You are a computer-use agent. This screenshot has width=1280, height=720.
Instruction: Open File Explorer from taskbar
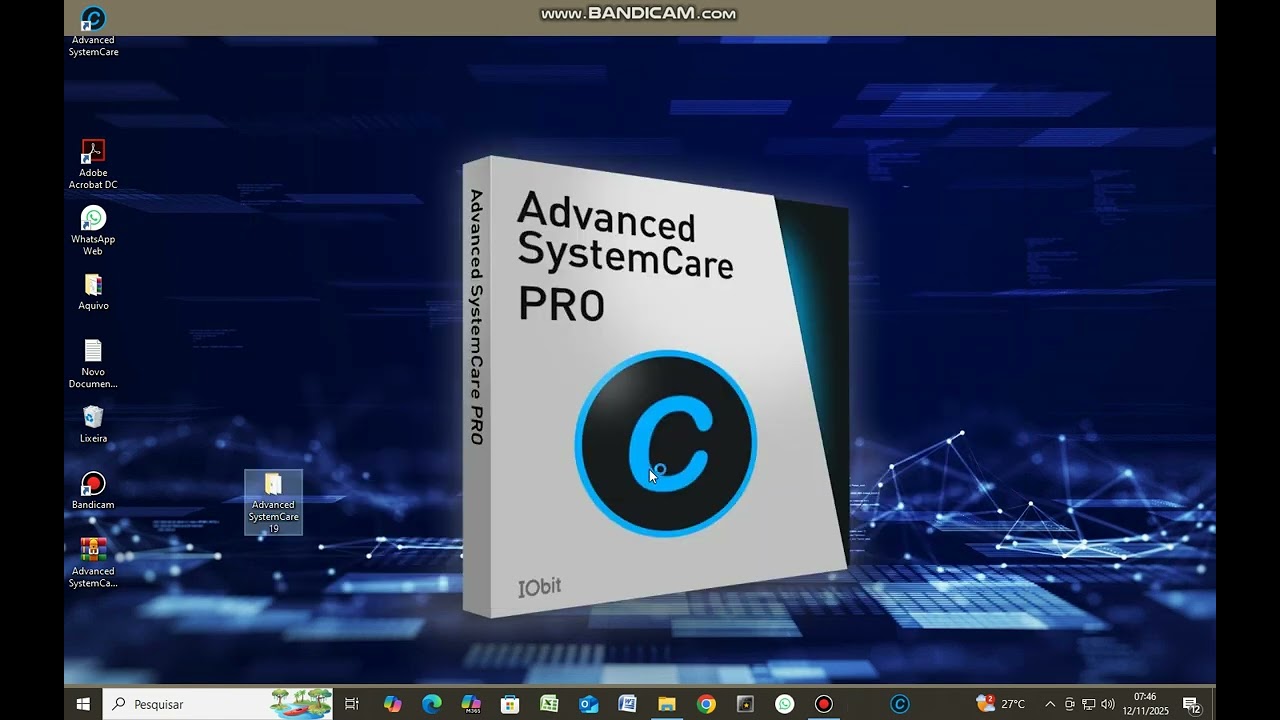(667, 704)
